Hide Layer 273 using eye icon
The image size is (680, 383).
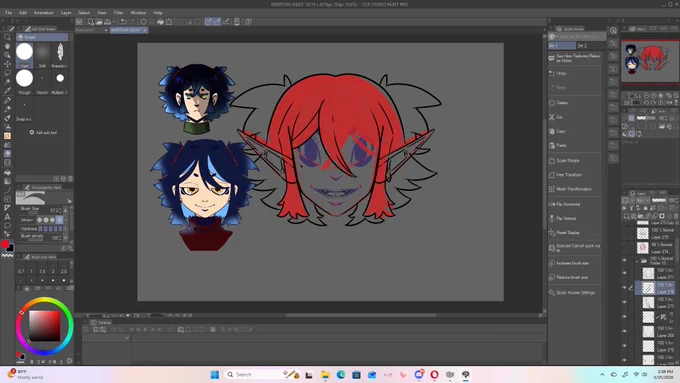pos(624,302)
